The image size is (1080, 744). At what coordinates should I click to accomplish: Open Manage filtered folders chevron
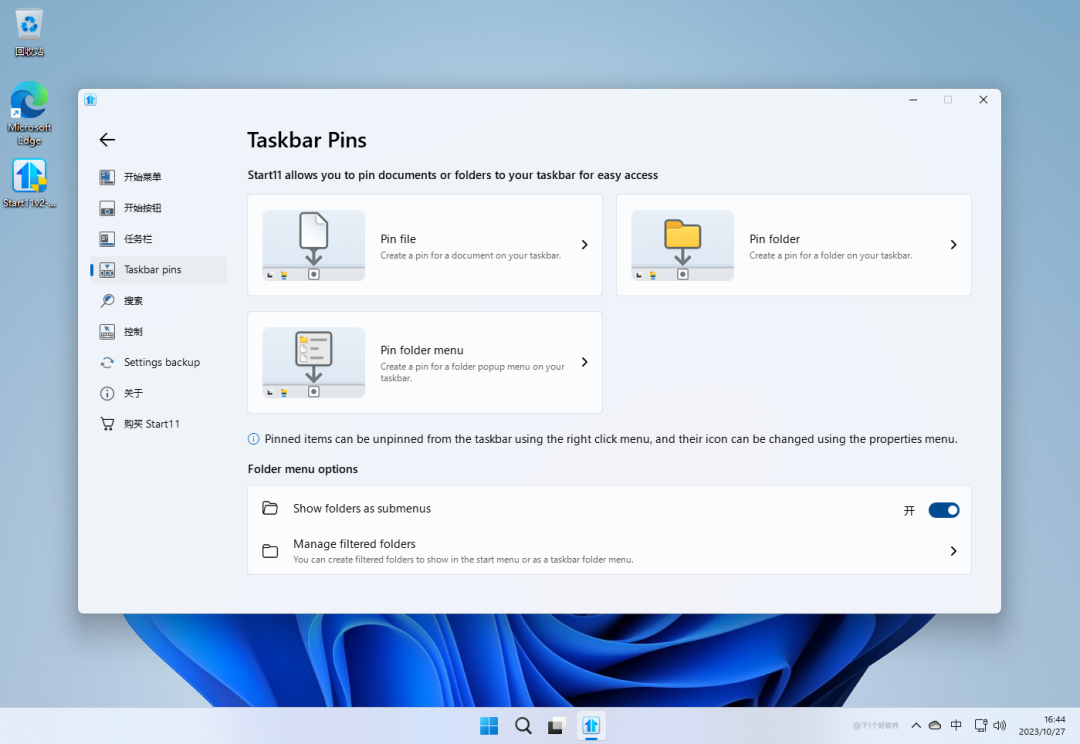pyautogui.click(x=953, y=551)
